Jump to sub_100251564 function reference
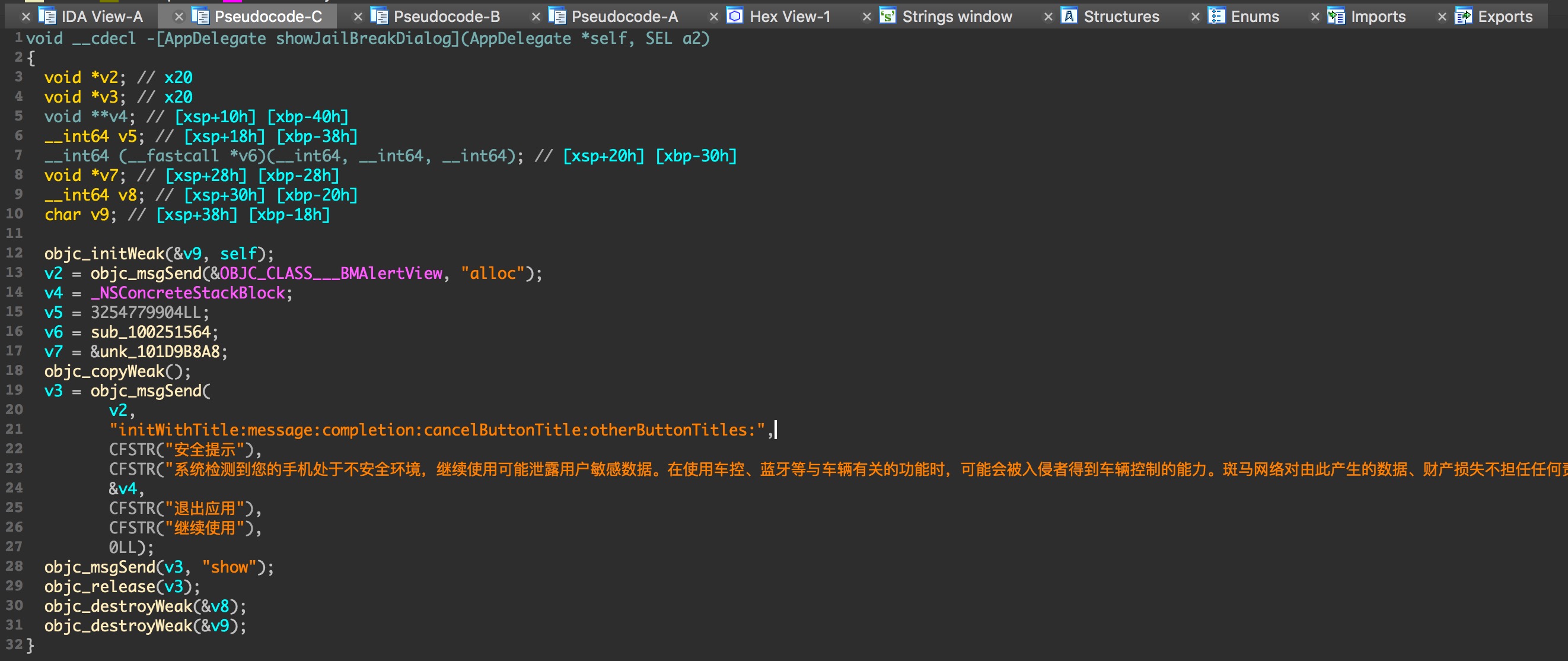The width and height of the screenshot is (1568, 661). click(x=151, y=332)
